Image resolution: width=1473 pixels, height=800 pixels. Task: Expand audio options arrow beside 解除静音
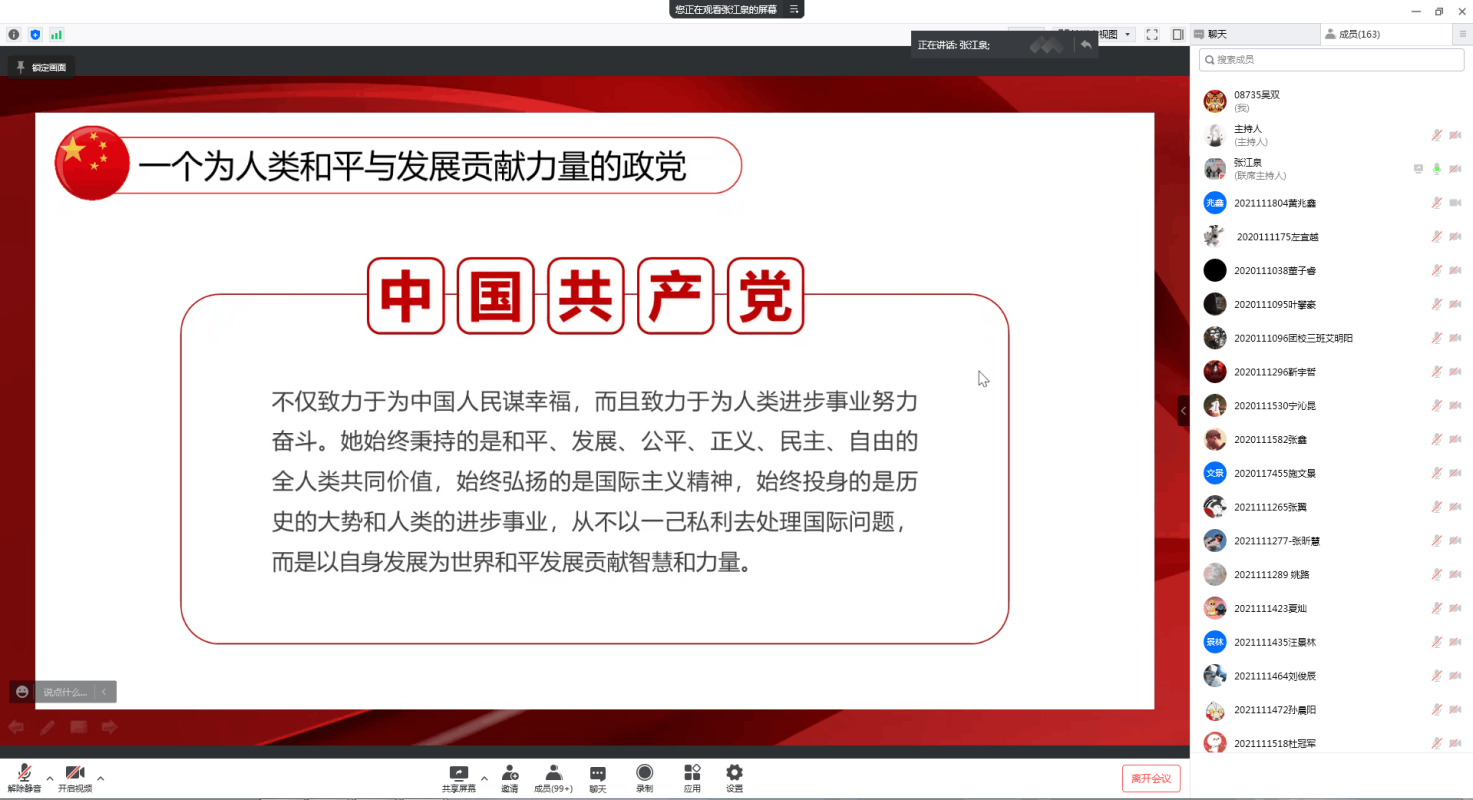tap(50, 778)
